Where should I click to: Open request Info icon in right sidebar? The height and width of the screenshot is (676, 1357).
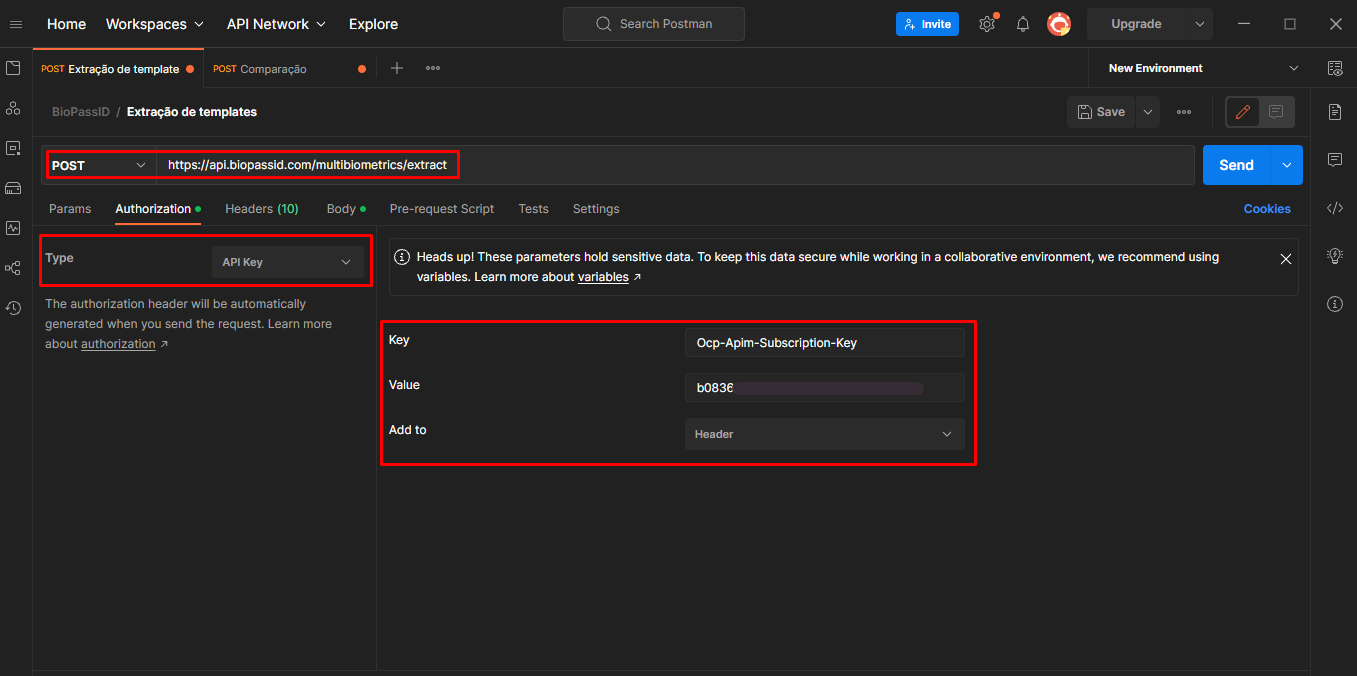click(x=1335, y=304)
